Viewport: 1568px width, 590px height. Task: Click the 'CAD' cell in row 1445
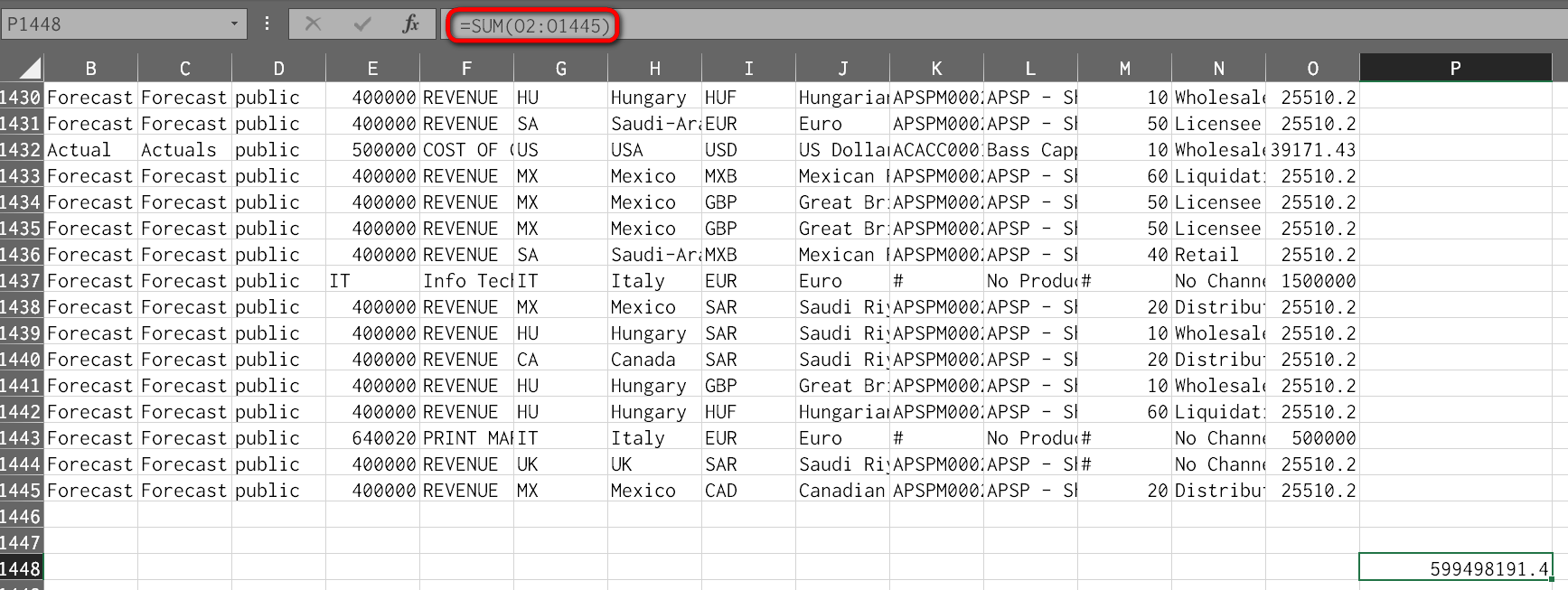749,491
